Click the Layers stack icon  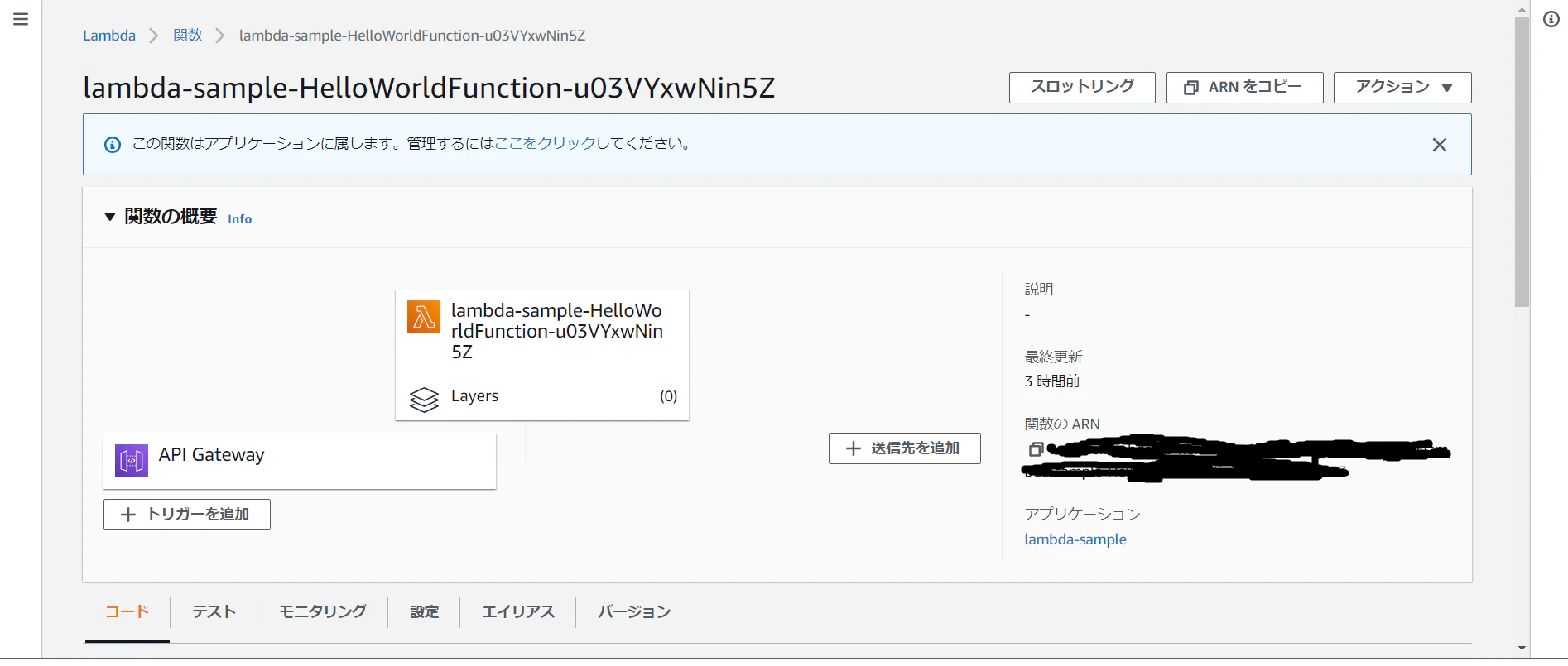[x=424, y=400]
